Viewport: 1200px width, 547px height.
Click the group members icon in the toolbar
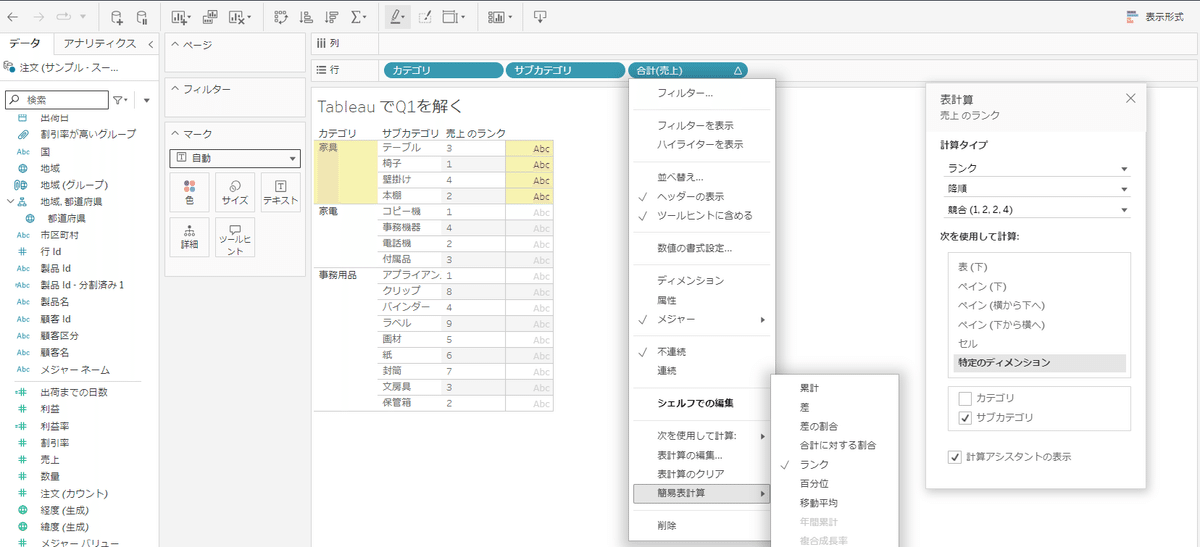425,17
